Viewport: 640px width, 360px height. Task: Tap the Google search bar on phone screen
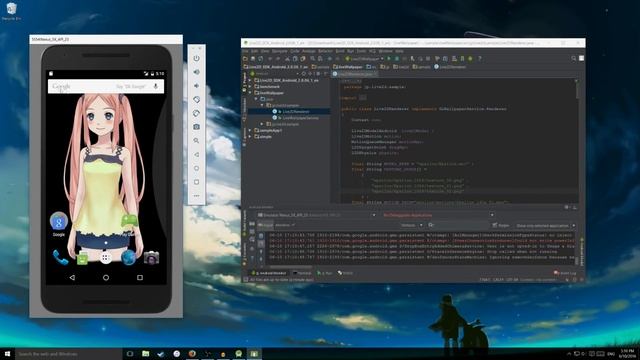coord(106,87)
